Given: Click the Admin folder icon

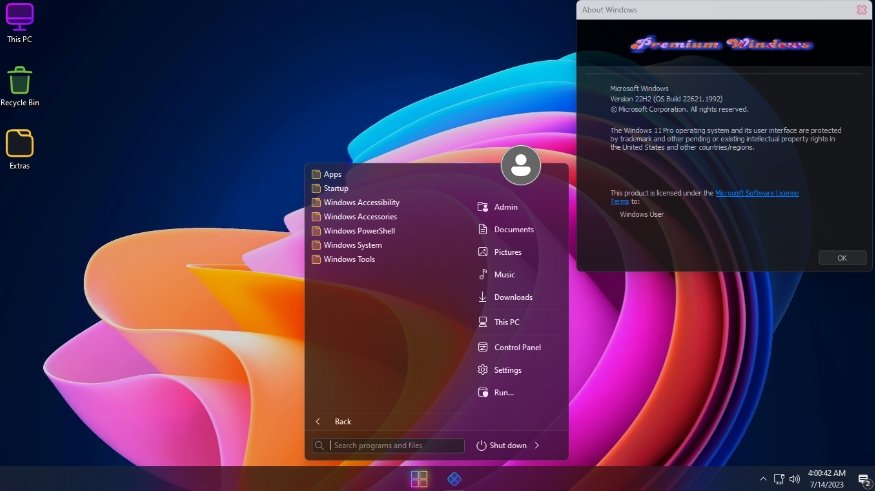Looking at the screenshot, I should point(483,207).
